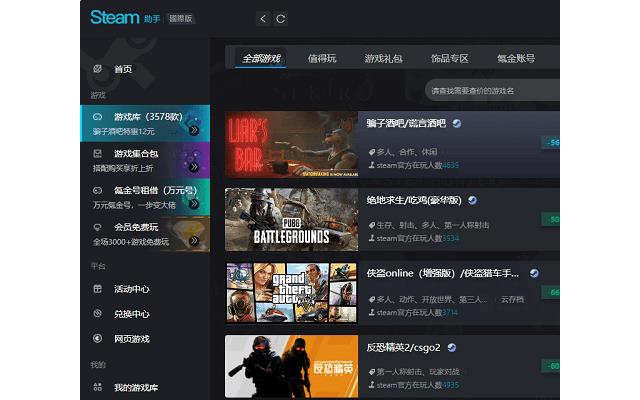Open the 游戏礼包 tab

pos(383,58)
